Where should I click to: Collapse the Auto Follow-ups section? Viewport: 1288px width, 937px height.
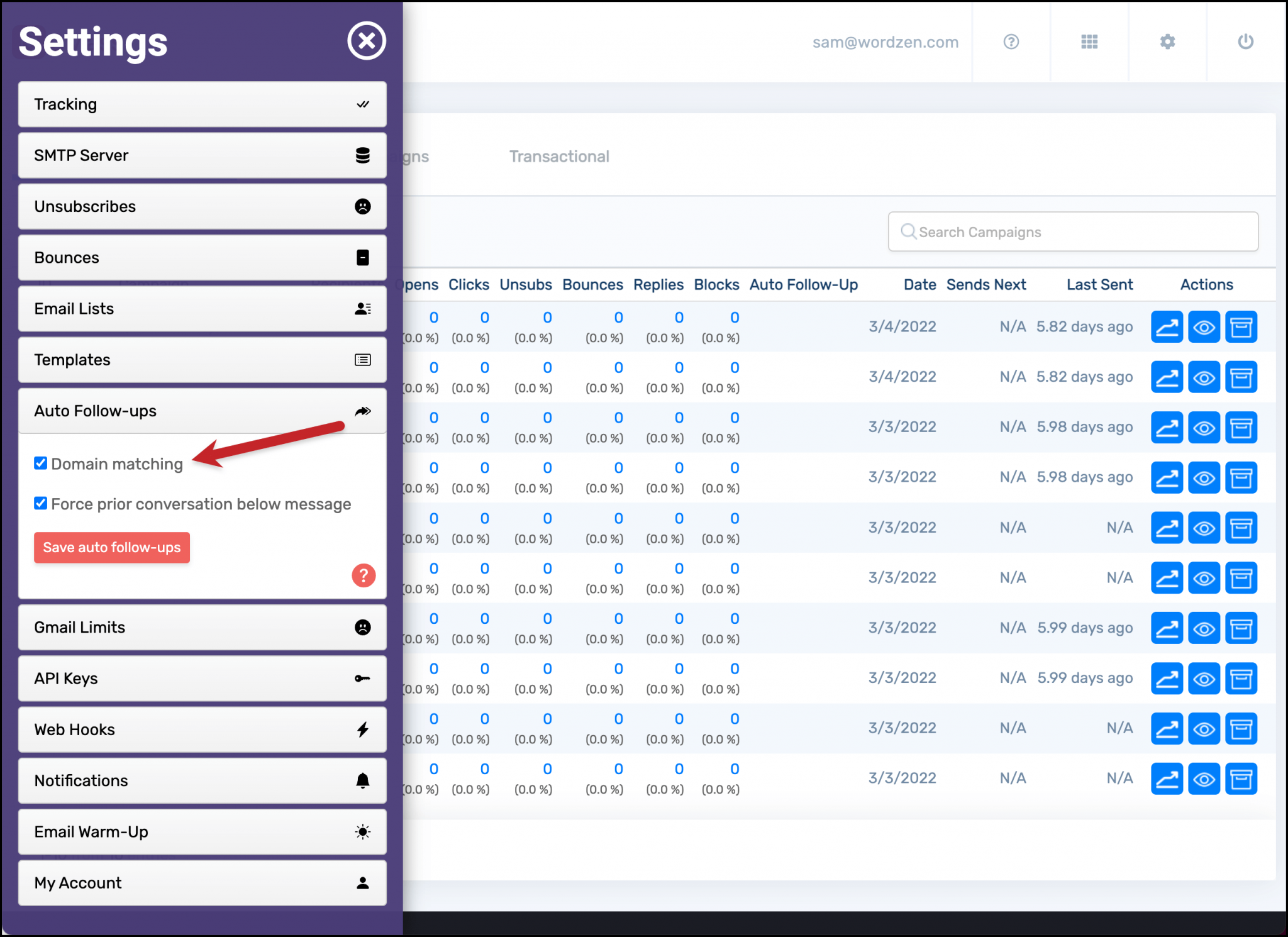point(202,411)
